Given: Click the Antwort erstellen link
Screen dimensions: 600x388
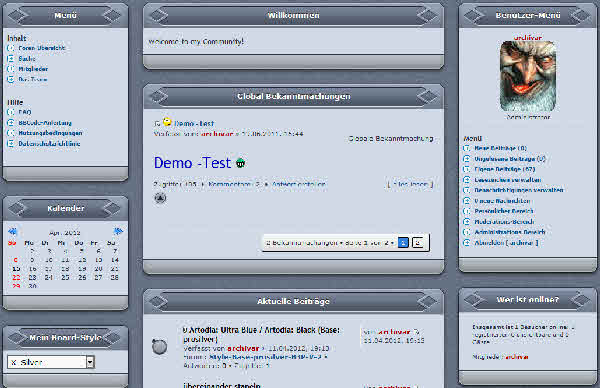Looking at the screenshot, I should [x=298, y=184].
